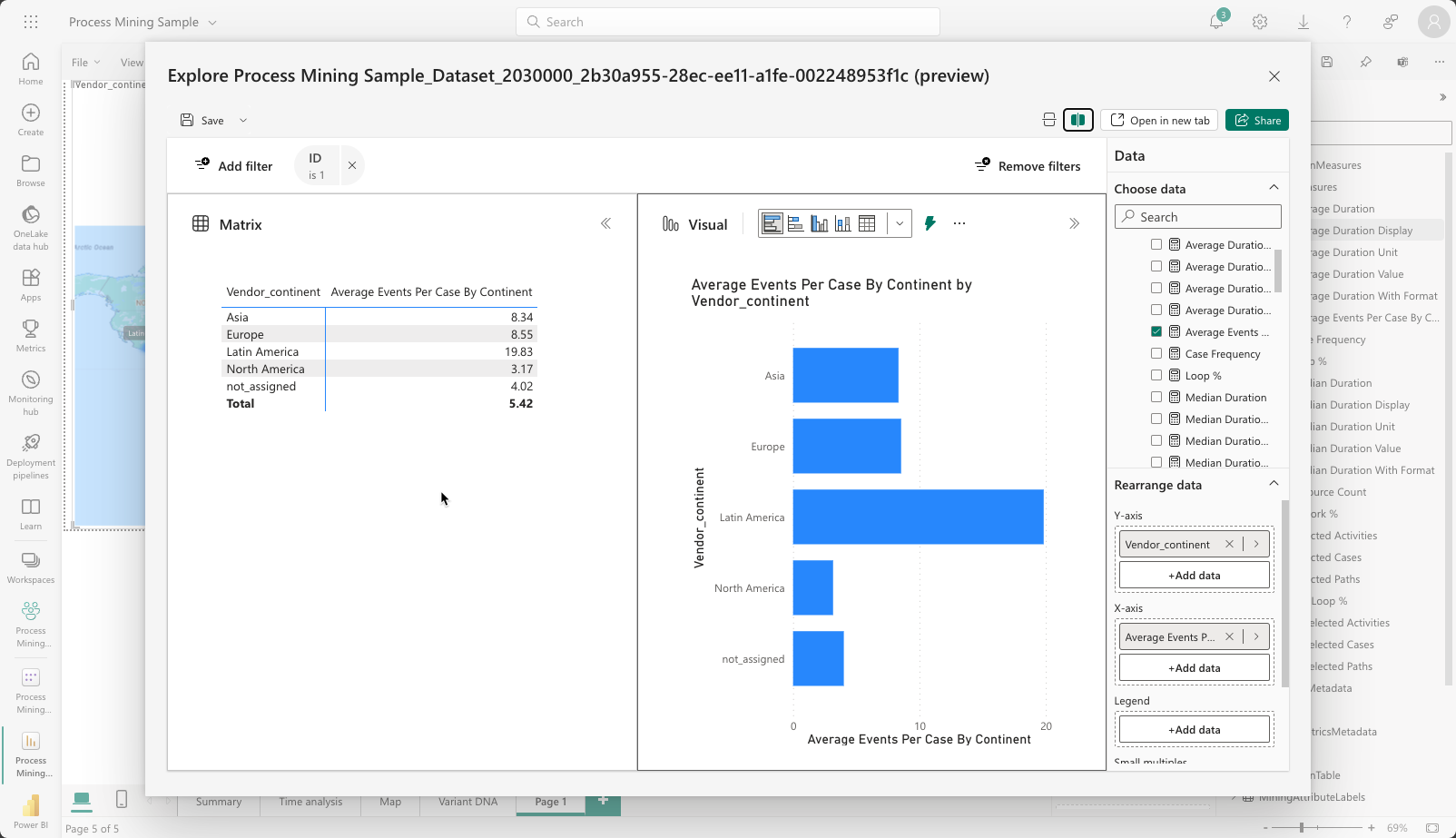Click the Share button
Image resolution: width=1456 pixels, height=838 pixels.
click(1257, 120)
